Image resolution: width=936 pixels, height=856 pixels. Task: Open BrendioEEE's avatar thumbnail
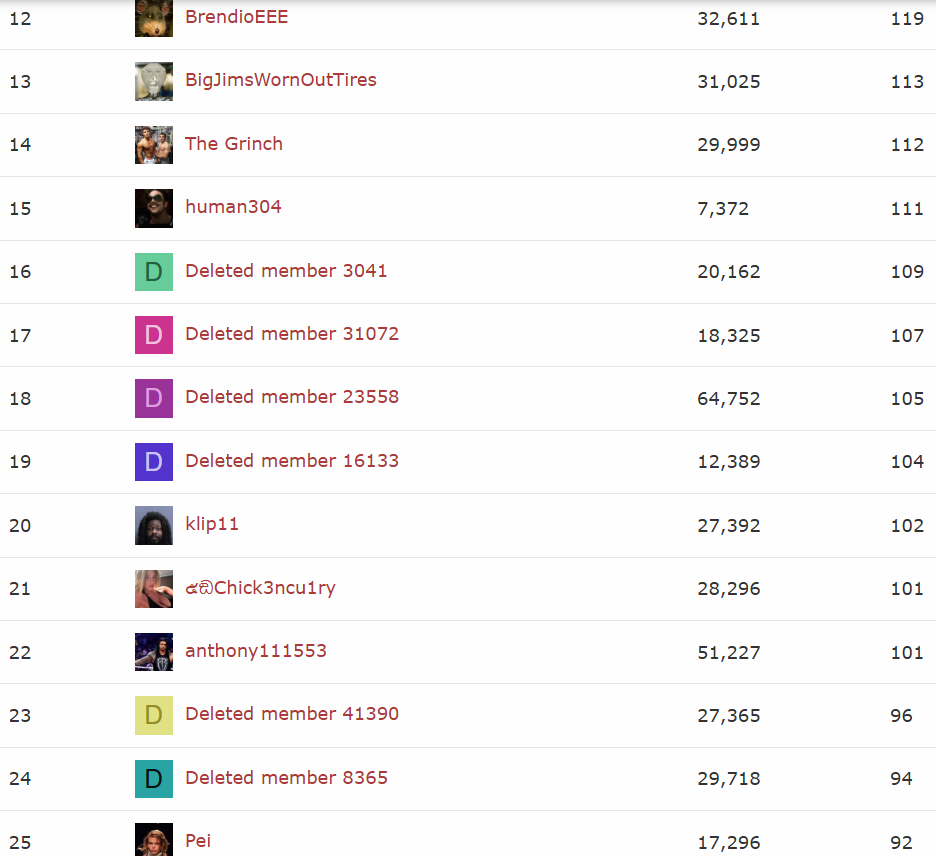153,19
